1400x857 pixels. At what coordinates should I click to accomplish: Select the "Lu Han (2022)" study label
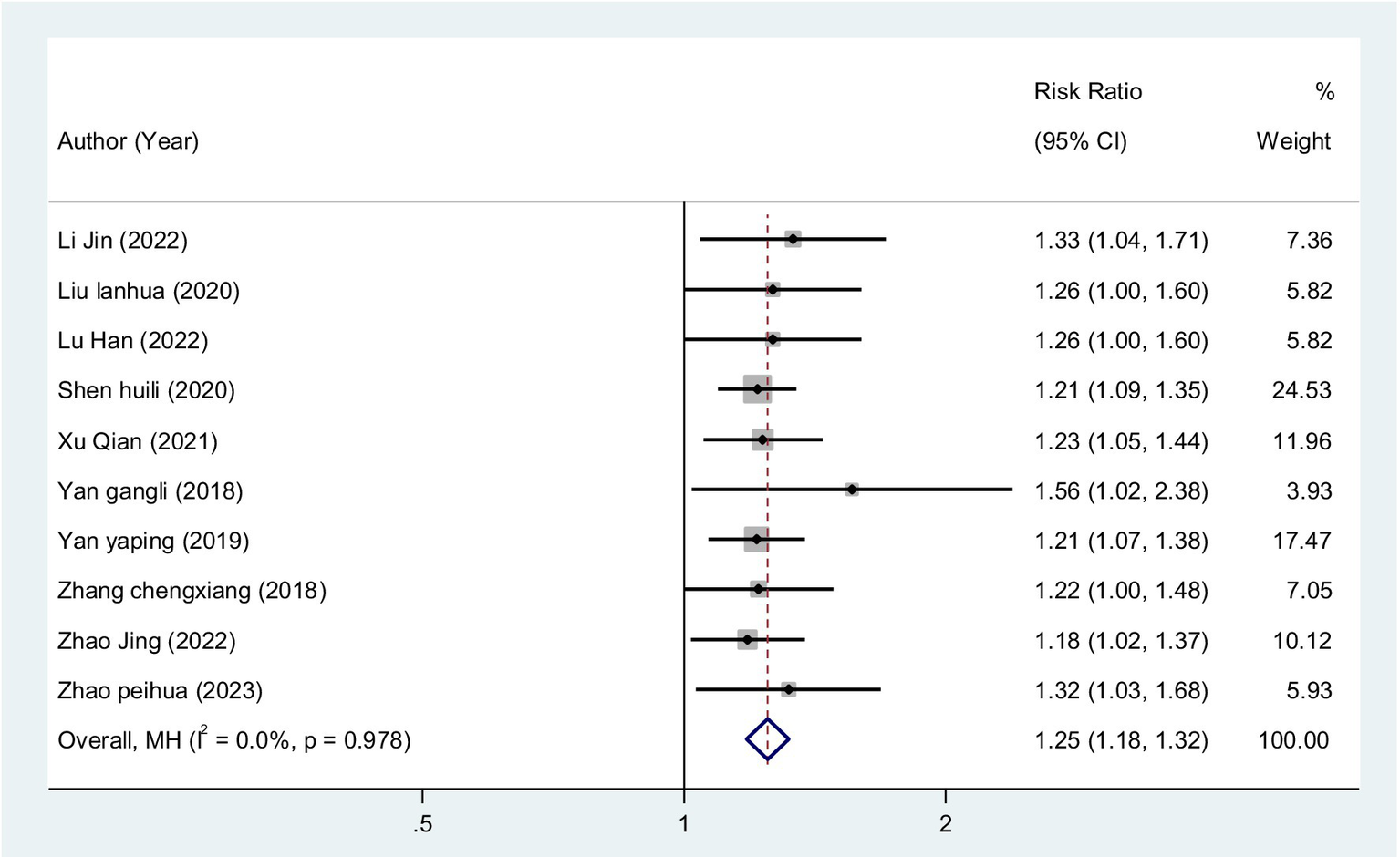coord(133,340)
